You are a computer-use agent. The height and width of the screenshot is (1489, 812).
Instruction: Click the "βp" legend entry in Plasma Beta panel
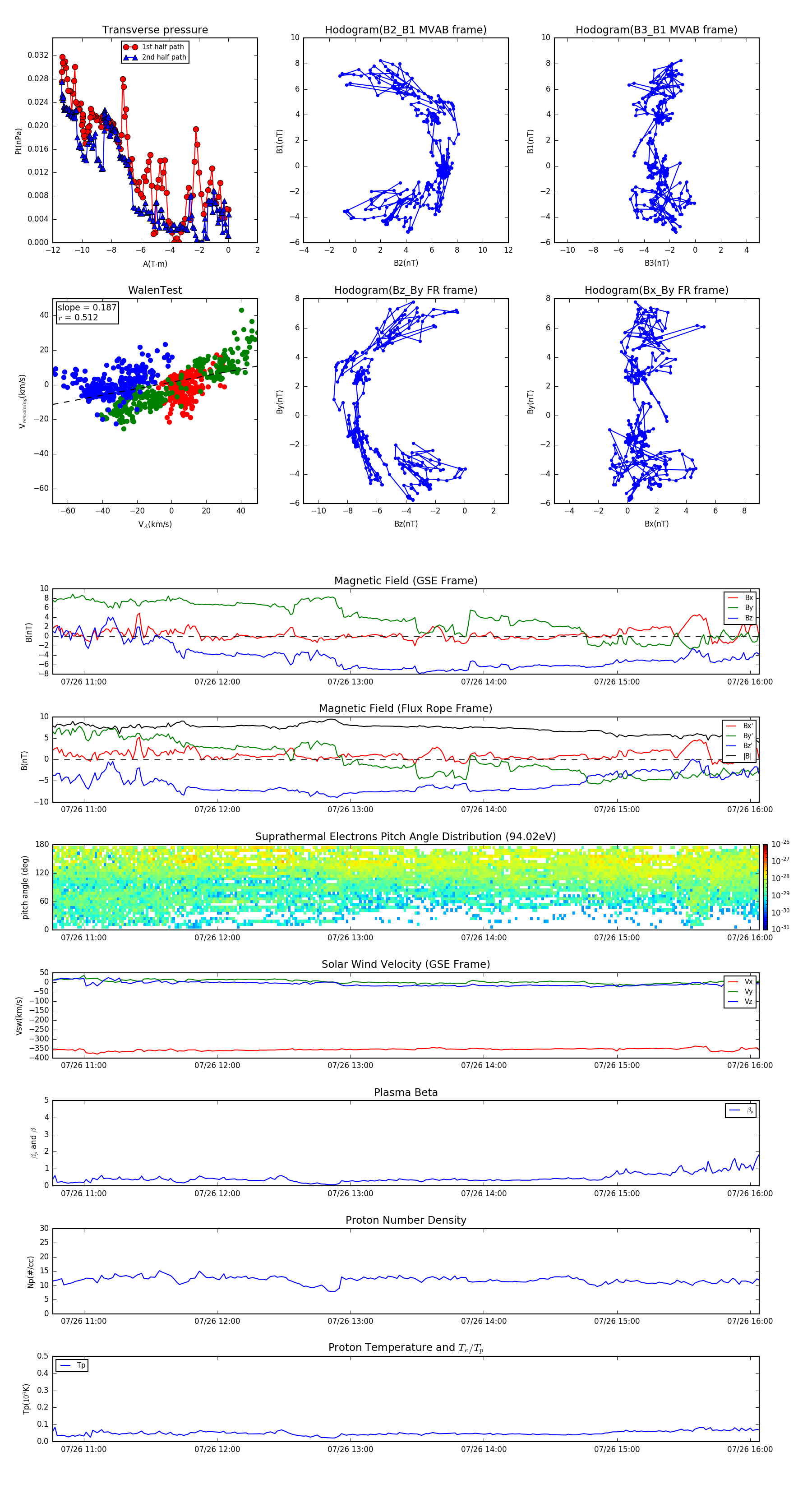741,1110
